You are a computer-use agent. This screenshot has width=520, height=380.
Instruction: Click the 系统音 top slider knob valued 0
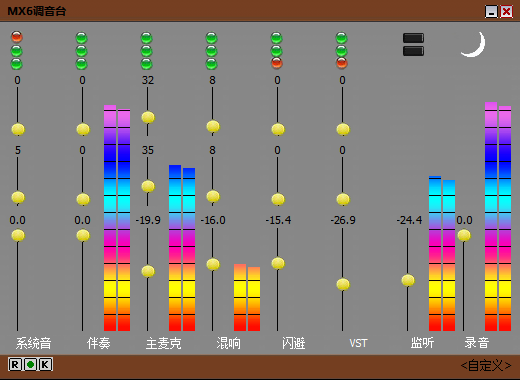(18, 129)
